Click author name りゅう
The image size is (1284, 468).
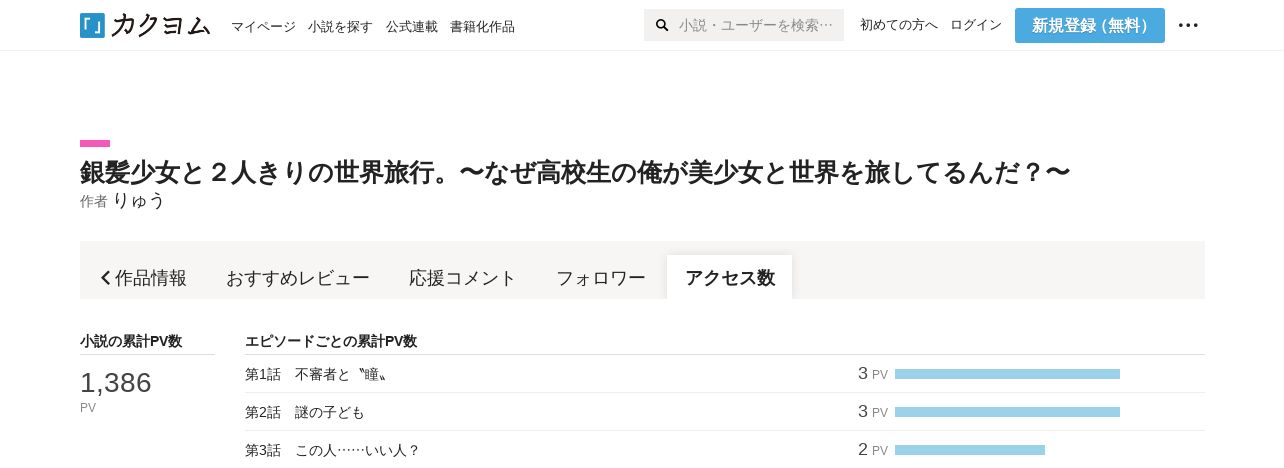(x=138, y=200)
